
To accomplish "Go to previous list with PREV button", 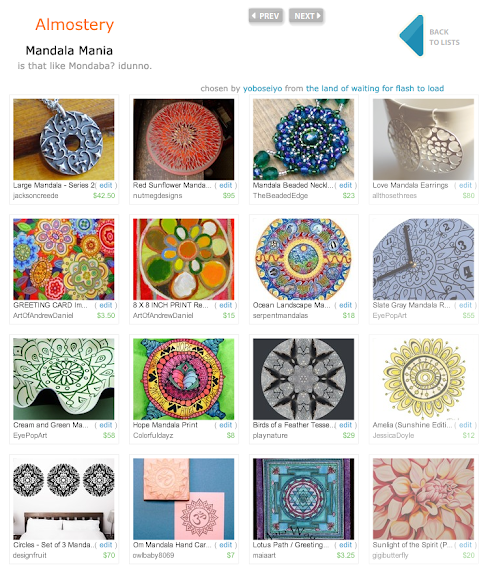I will coord(266,16).
